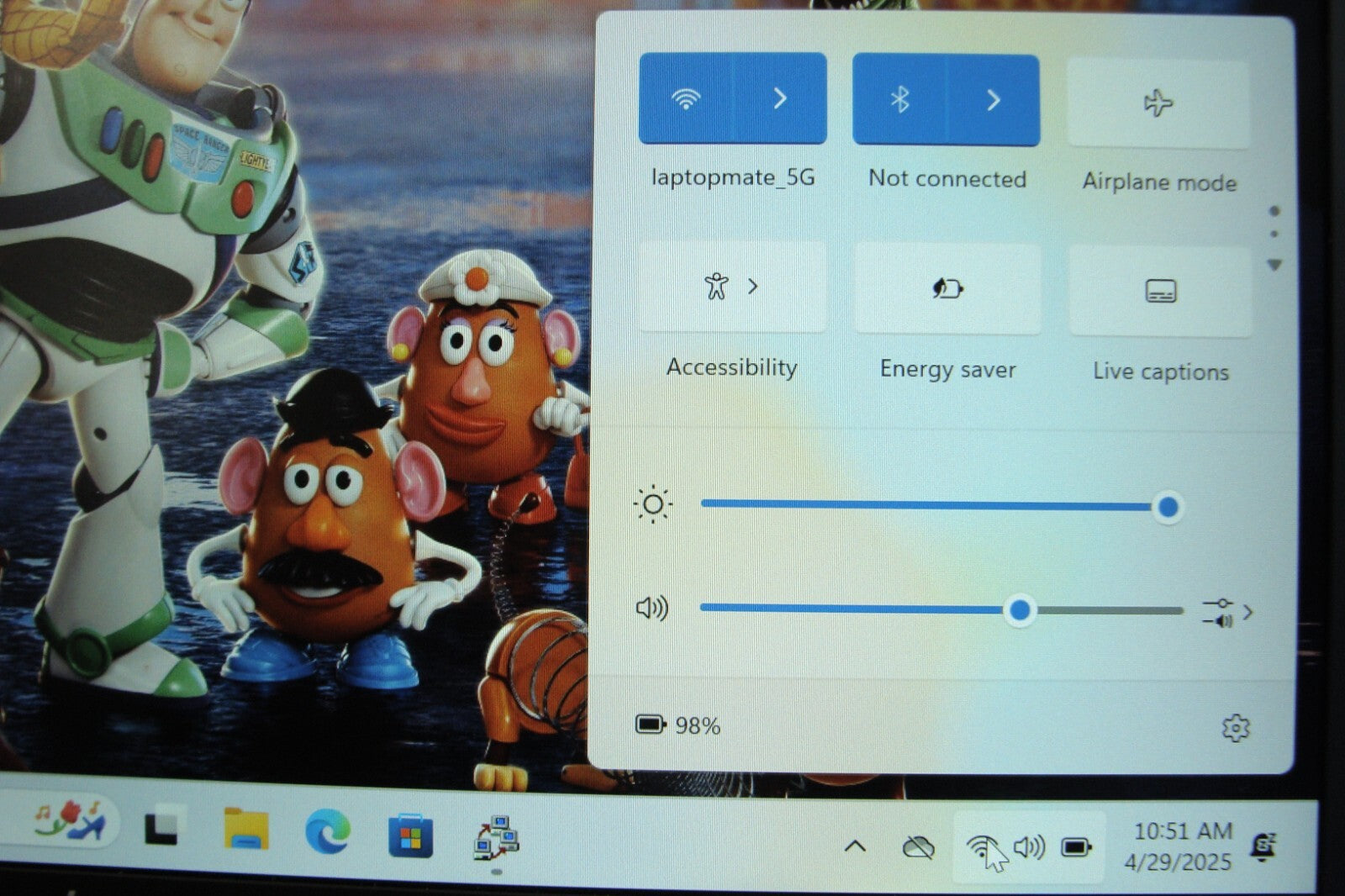Enable Airplane mode

click(1158, 103)
